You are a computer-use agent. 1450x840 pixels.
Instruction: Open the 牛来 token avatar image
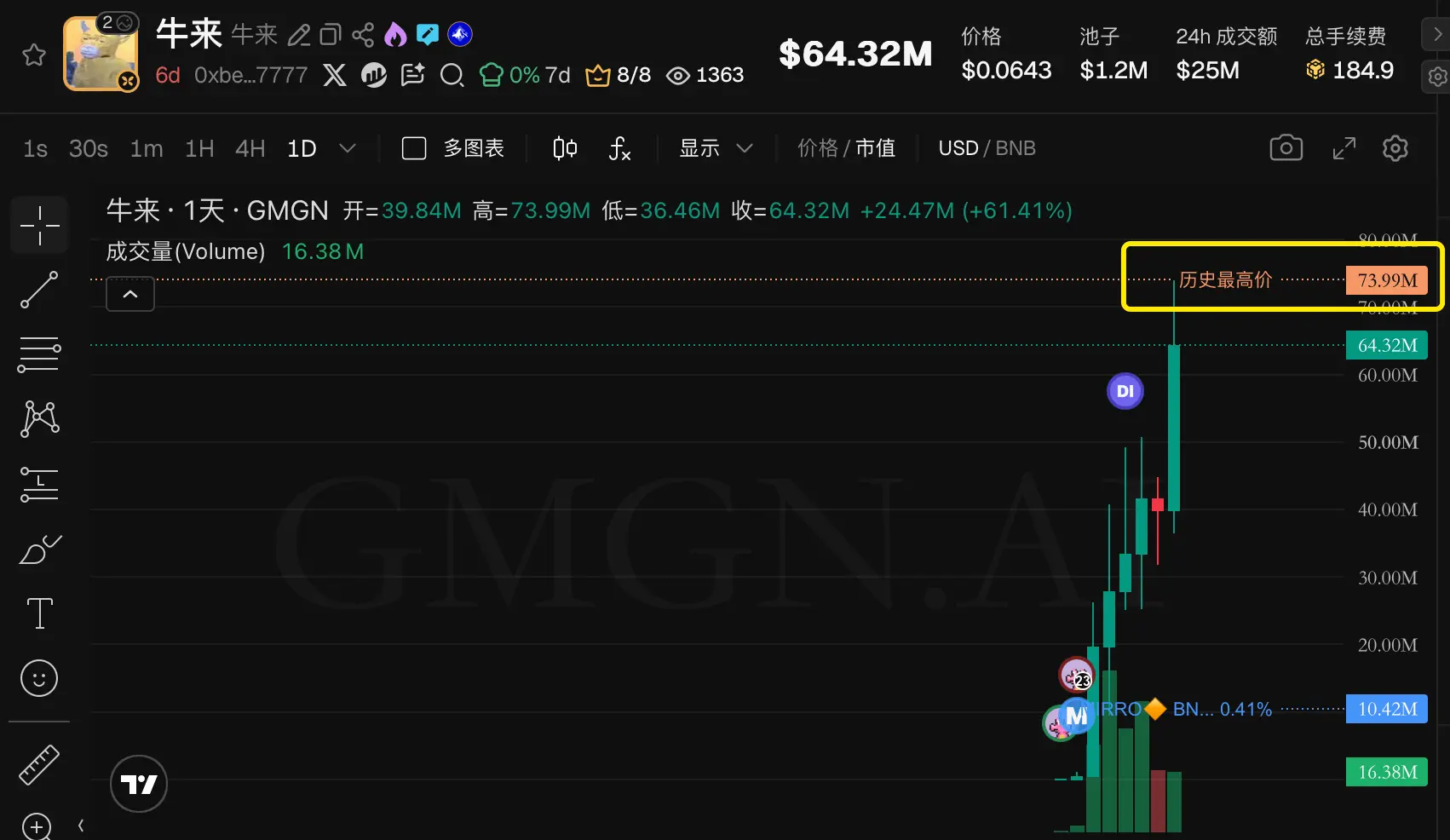pyautogui.click(x=101, y=53)
